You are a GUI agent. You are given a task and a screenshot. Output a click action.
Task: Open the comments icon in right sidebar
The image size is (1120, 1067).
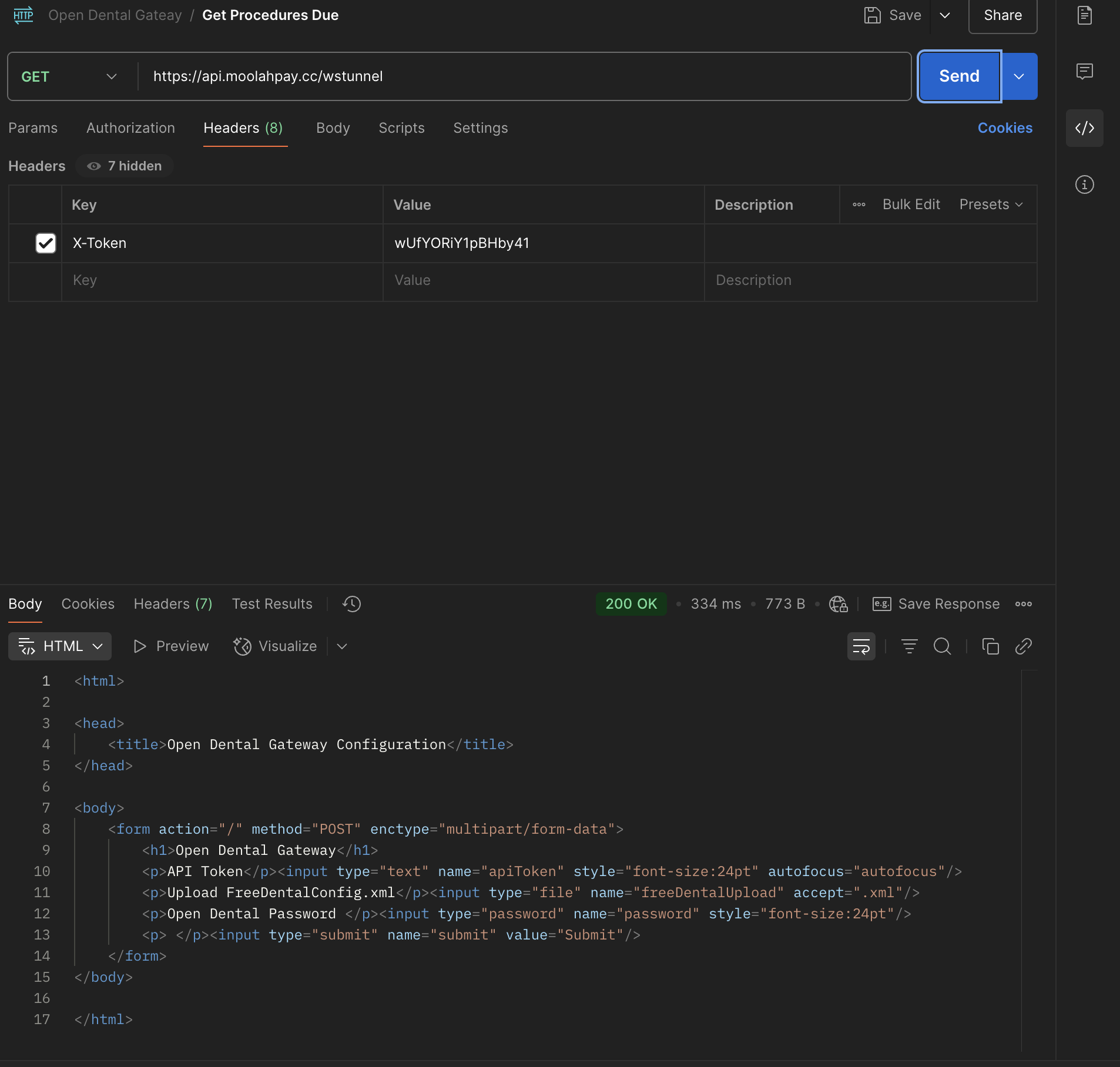[1084, 72]
